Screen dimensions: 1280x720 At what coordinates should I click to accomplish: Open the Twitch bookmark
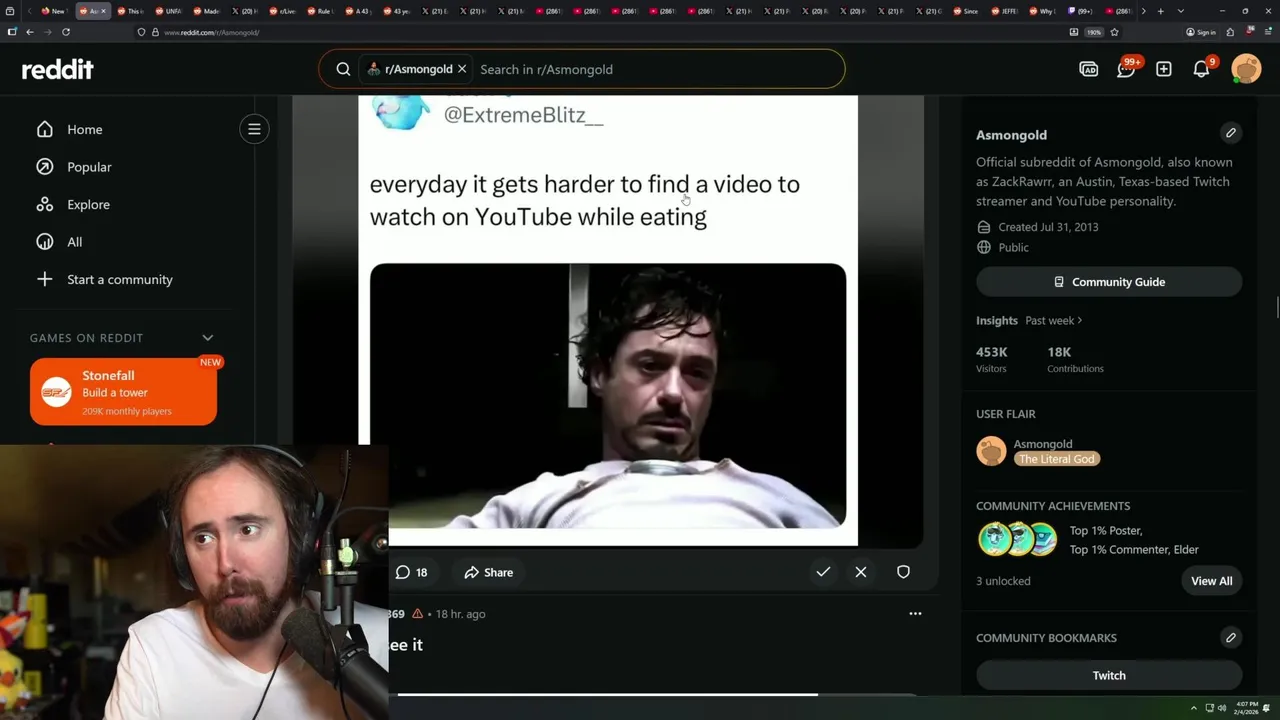pyautogui.click(x=1109, y=675)
